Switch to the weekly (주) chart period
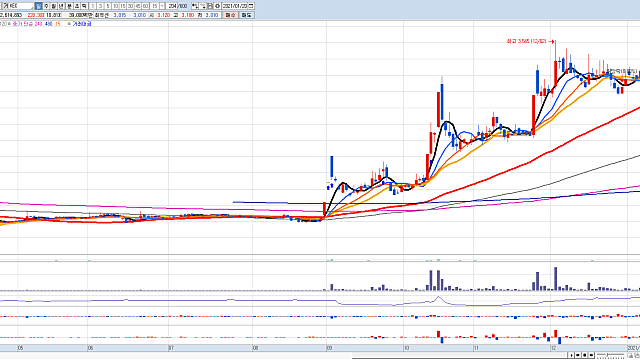 (46, 6)
